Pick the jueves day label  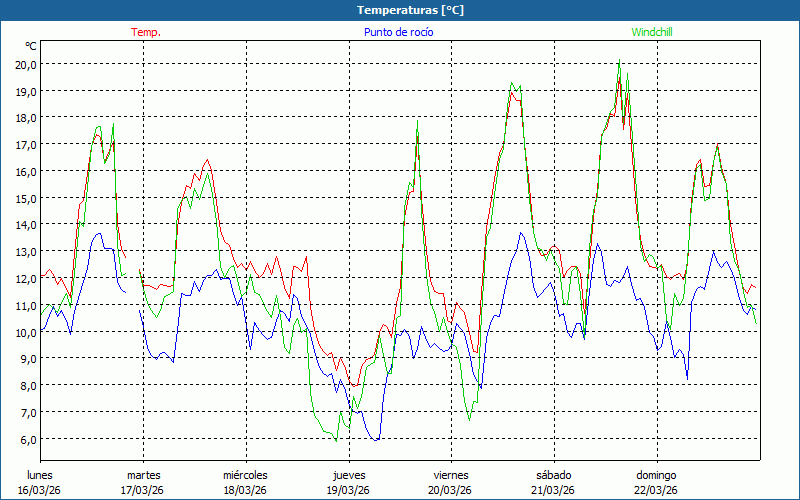pyautogui.click(x=349, y=475)
